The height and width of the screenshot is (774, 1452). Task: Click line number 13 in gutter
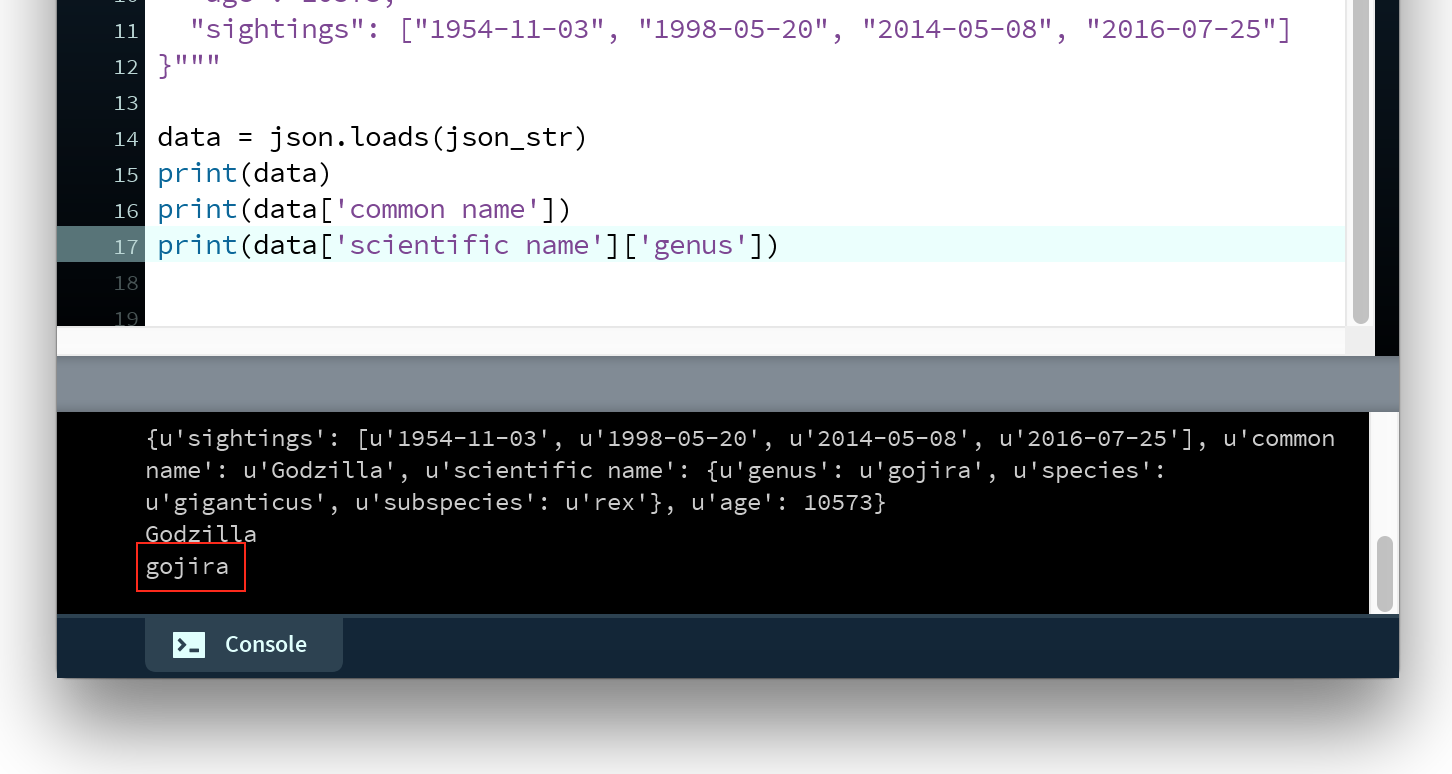[x=125, y=103]
